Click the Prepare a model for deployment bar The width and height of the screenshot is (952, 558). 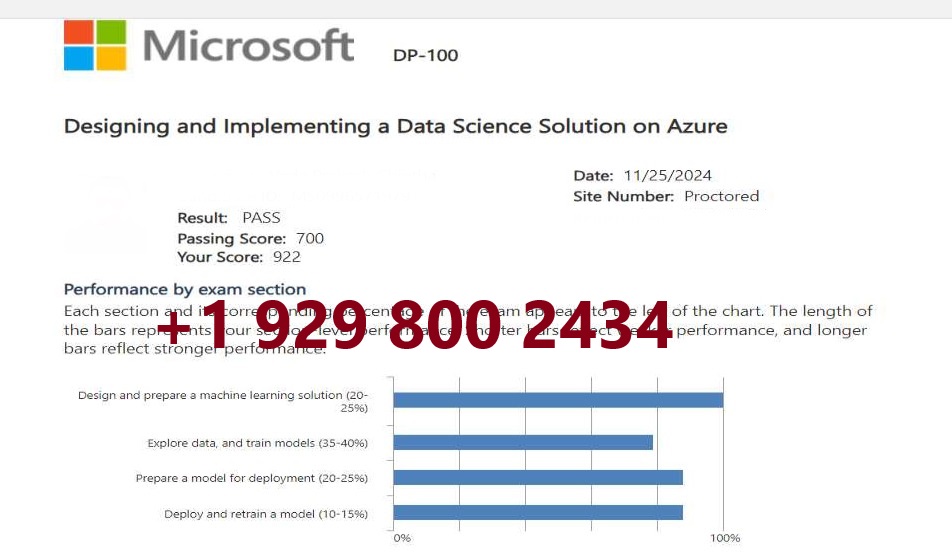(538, 477)
